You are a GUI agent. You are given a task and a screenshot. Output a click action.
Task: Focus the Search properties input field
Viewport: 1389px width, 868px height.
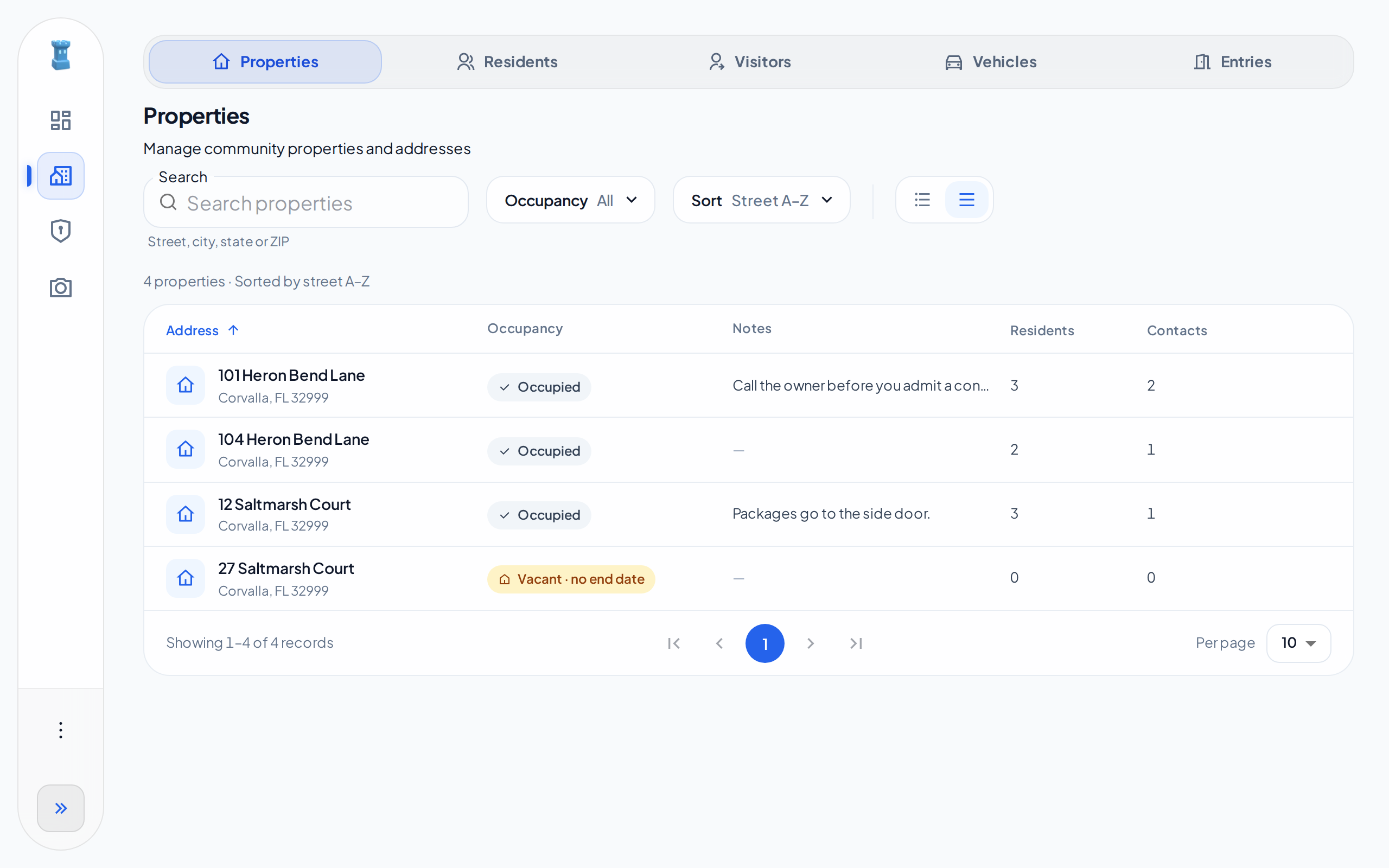click(x=306, y=202)
